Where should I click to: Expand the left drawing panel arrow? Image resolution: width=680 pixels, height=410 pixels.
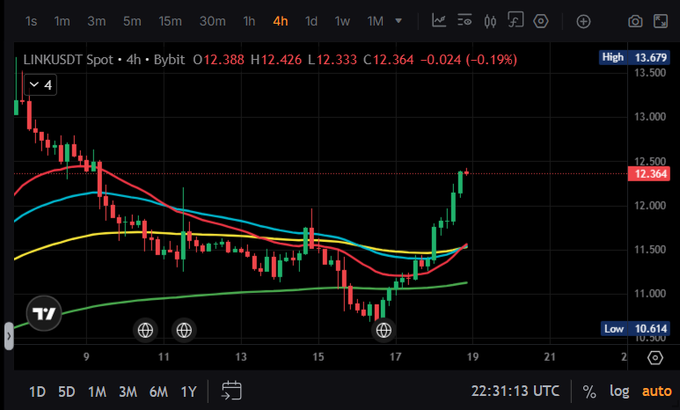tap(9, 336)
